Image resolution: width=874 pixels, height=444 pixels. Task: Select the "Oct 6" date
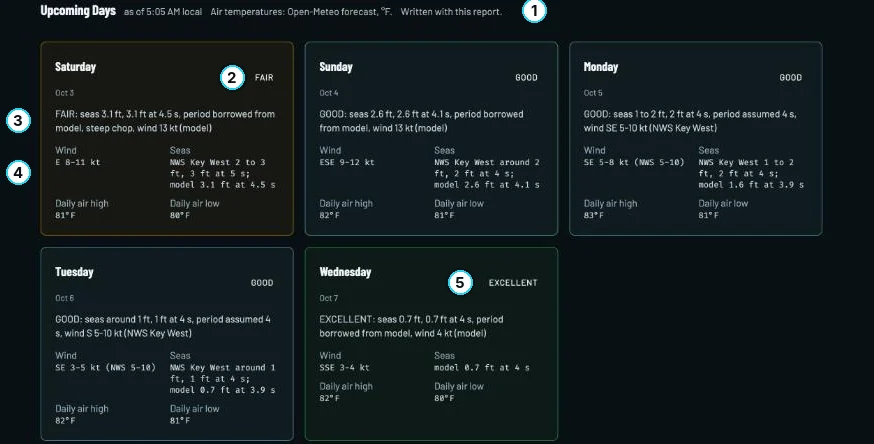(64, 298)
